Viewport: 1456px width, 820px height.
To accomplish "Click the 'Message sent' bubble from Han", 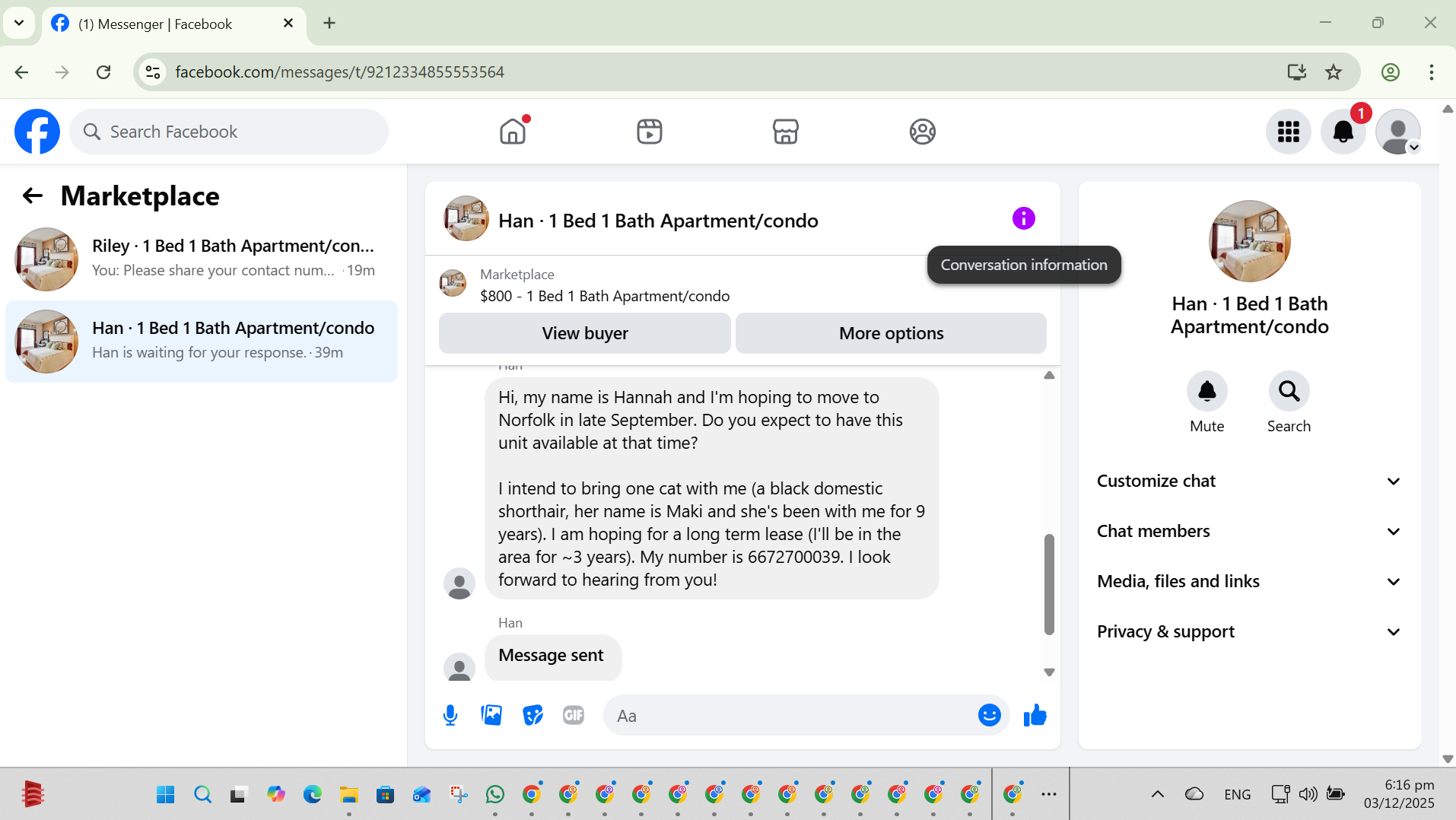I will coord(553,656).
